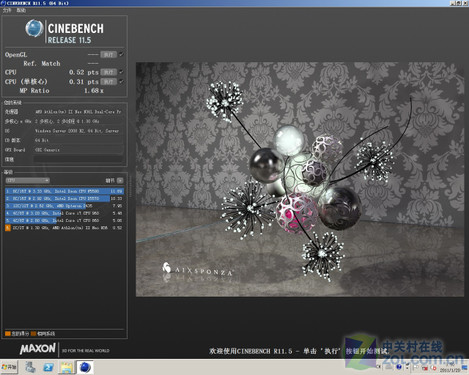Viewport: 469px width, 375px height.
Task: Open Windows Explorer folder icon on taskbar
Action: point(66,367)
